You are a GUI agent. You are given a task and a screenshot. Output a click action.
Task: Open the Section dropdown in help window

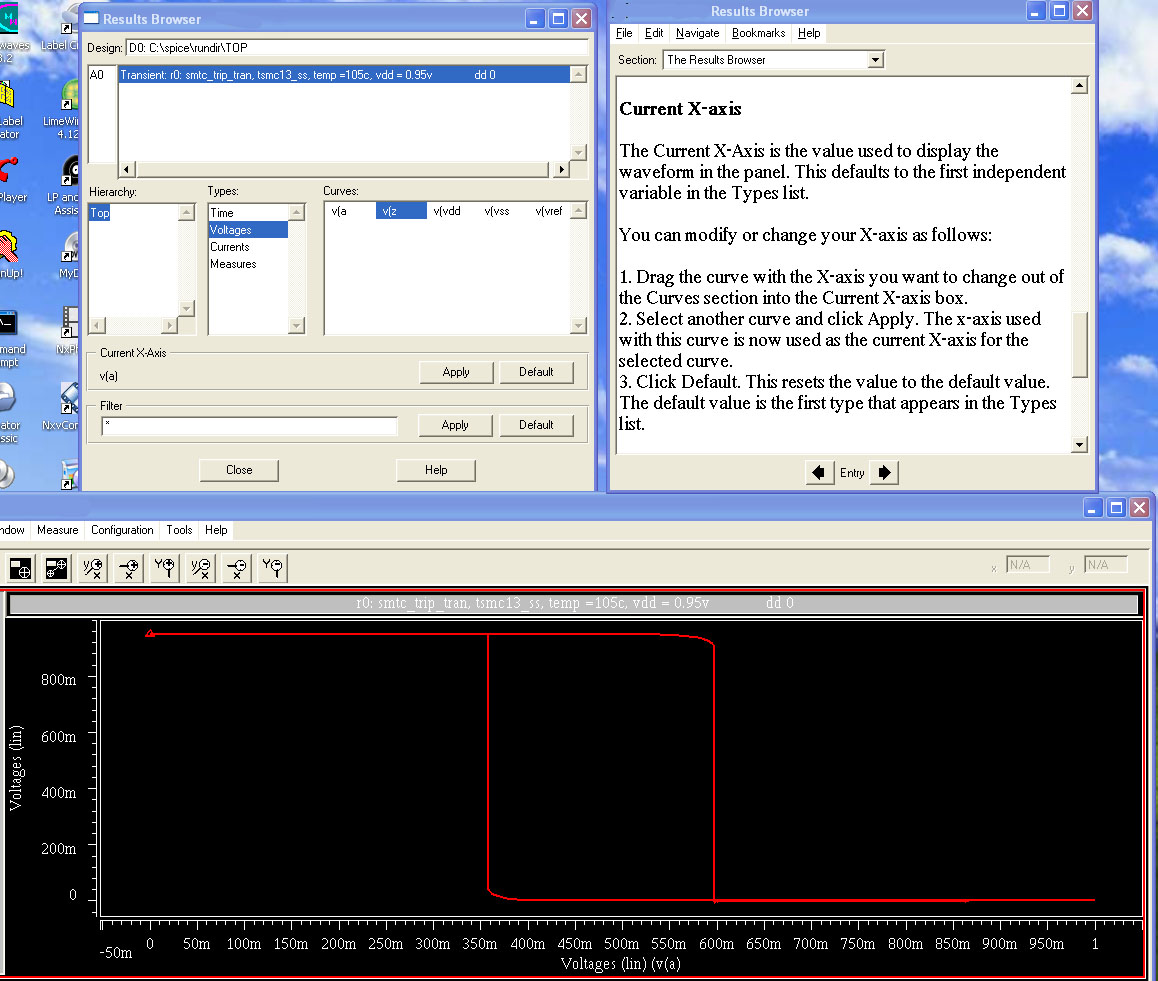(x=876, y=60)
